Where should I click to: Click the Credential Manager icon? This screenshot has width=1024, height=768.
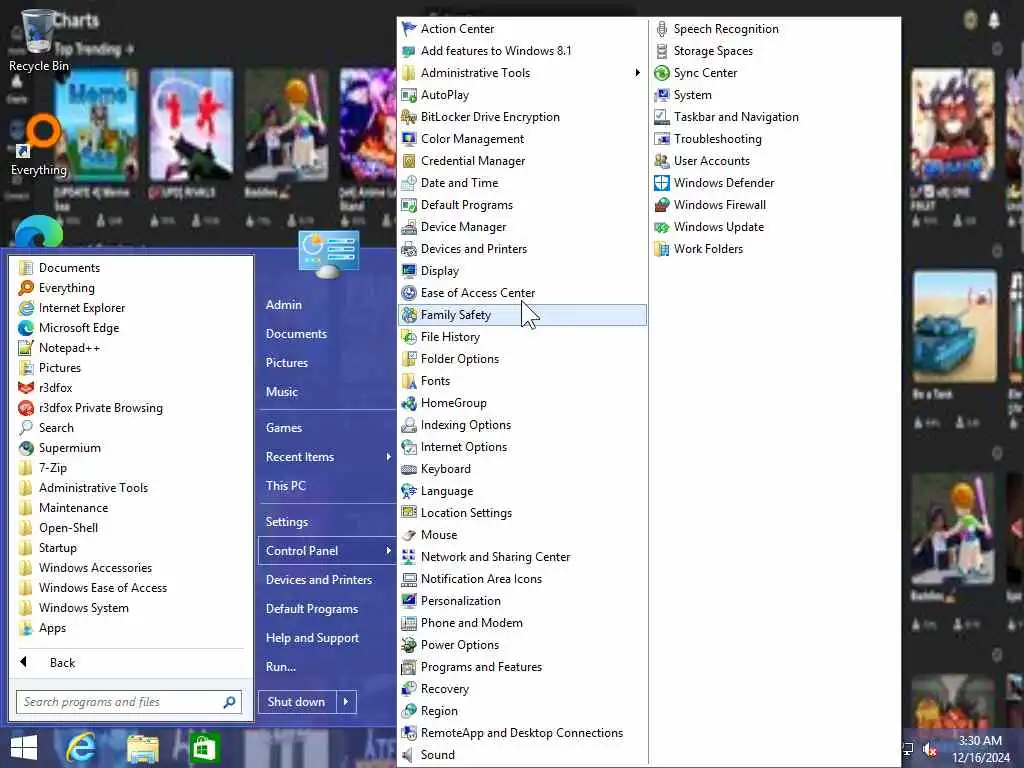coord(409,161)
